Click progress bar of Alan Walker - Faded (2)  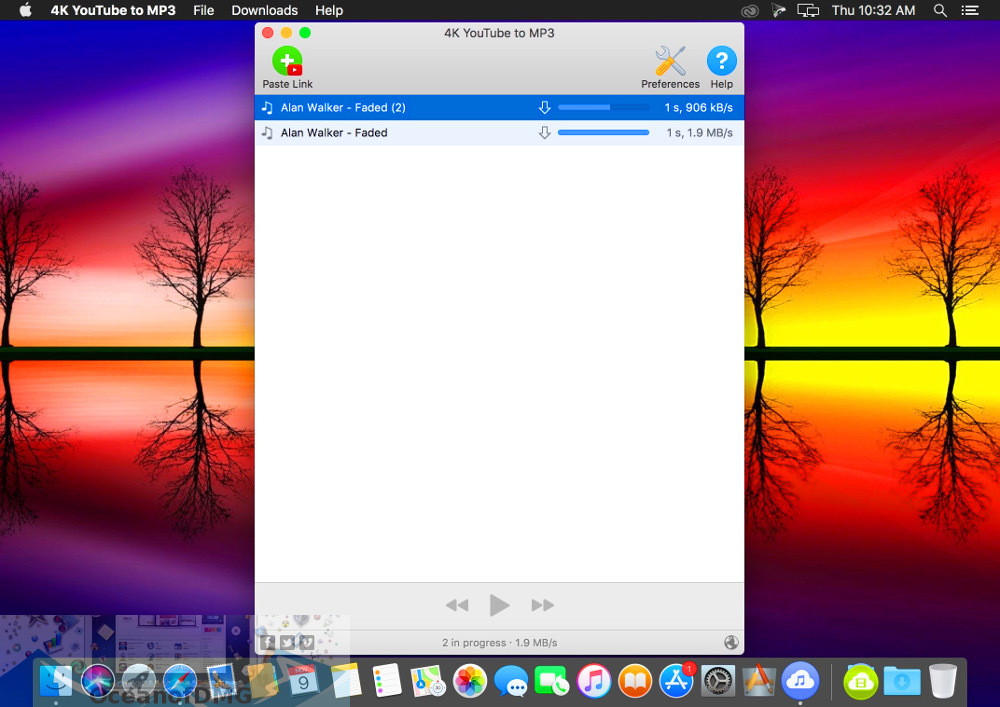[603, 108]
